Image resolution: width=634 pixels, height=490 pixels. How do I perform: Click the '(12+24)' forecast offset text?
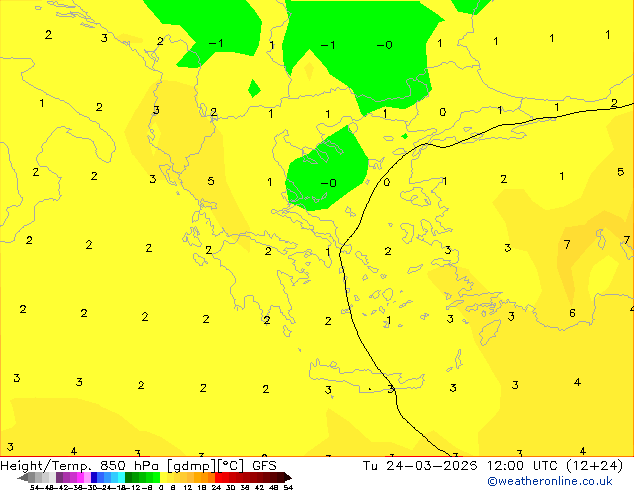point(595,466)
